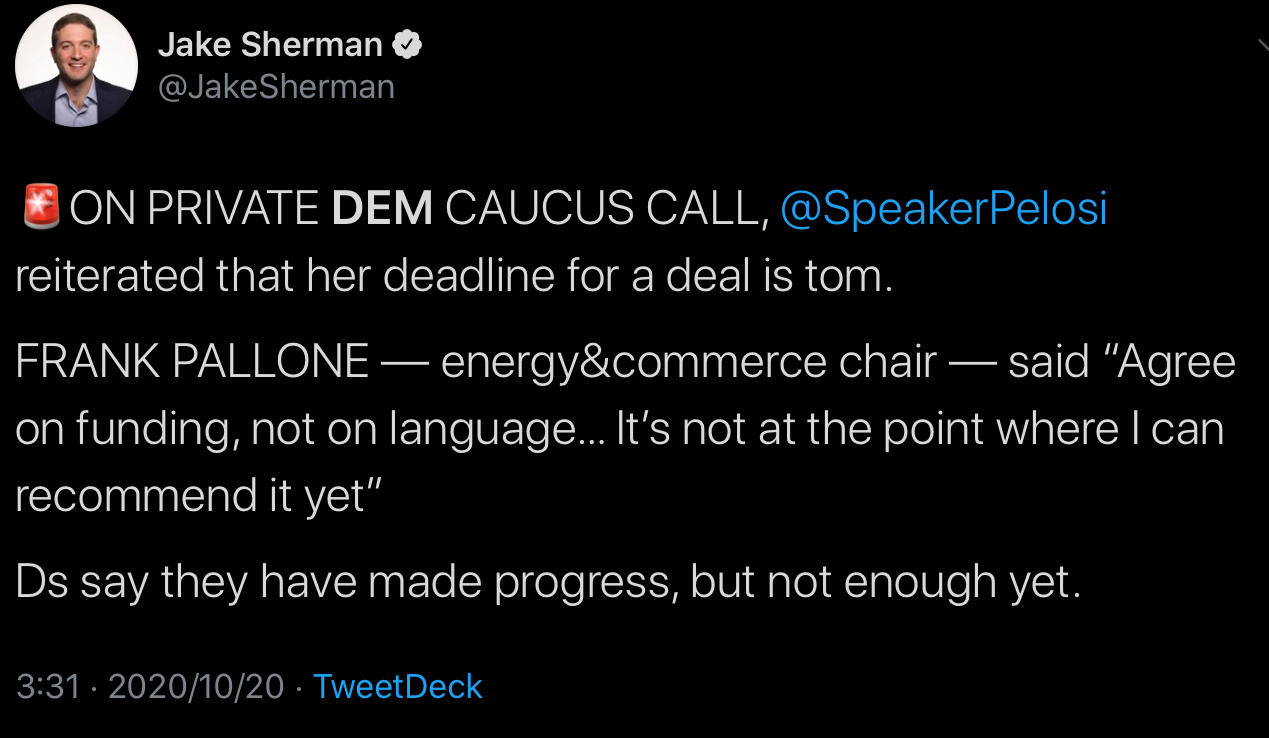This screenshot has width=1269, height=738.
Task: Click the 3:31 tweet timestamp
Action: [47, 686]
